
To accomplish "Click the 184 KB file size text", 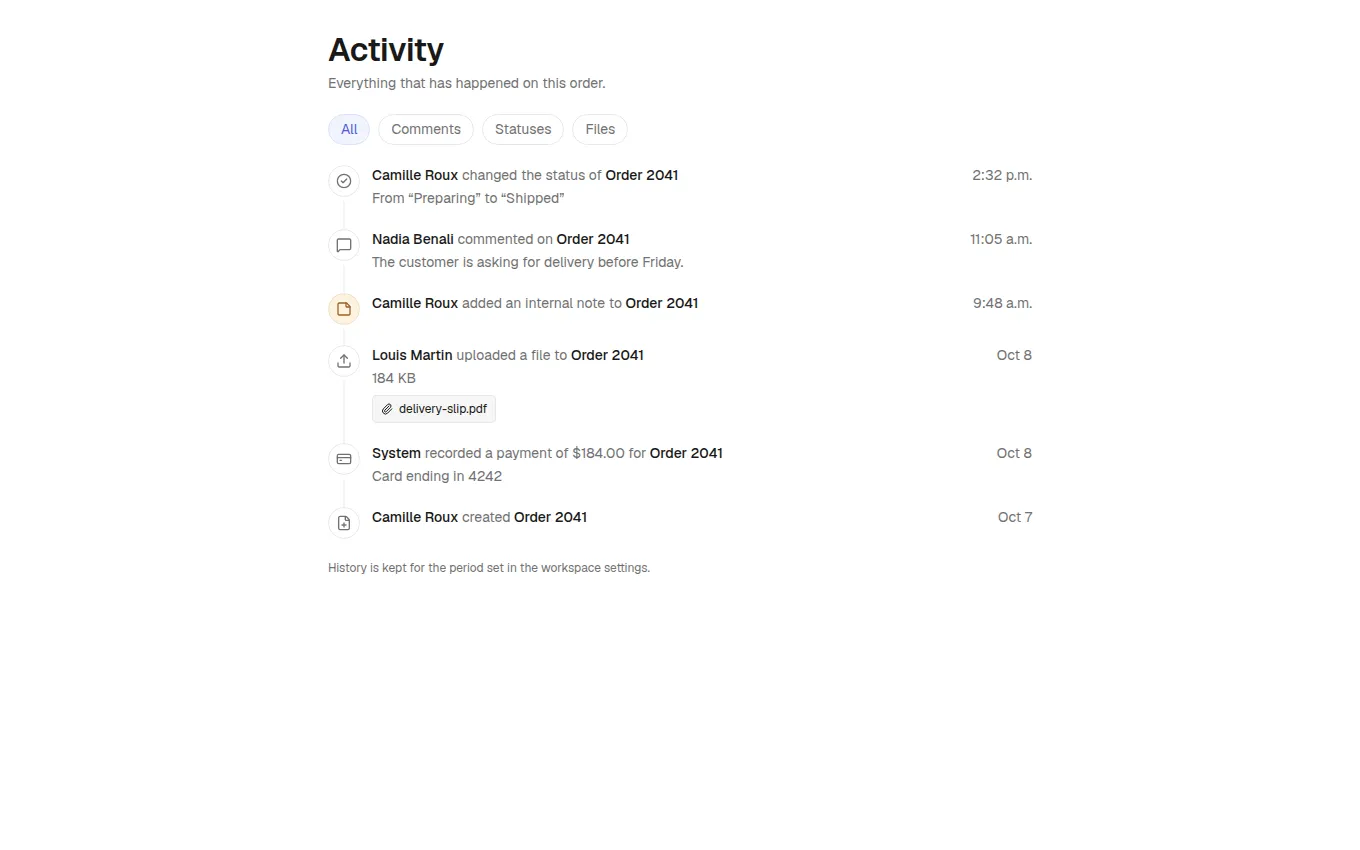I will tap(394, 378).
